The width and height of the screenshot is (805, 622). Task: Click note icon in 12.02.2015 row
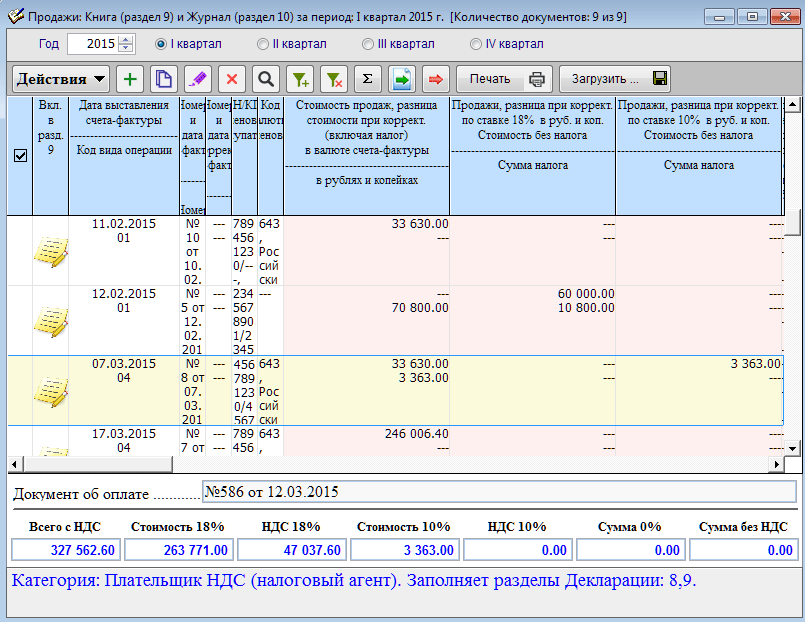51,321
